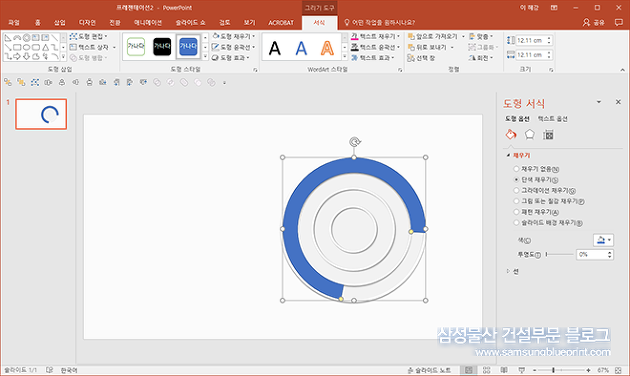
Task: Select 그라데이션 채우기 (gradient fill) radio
Action: point(517,190)
